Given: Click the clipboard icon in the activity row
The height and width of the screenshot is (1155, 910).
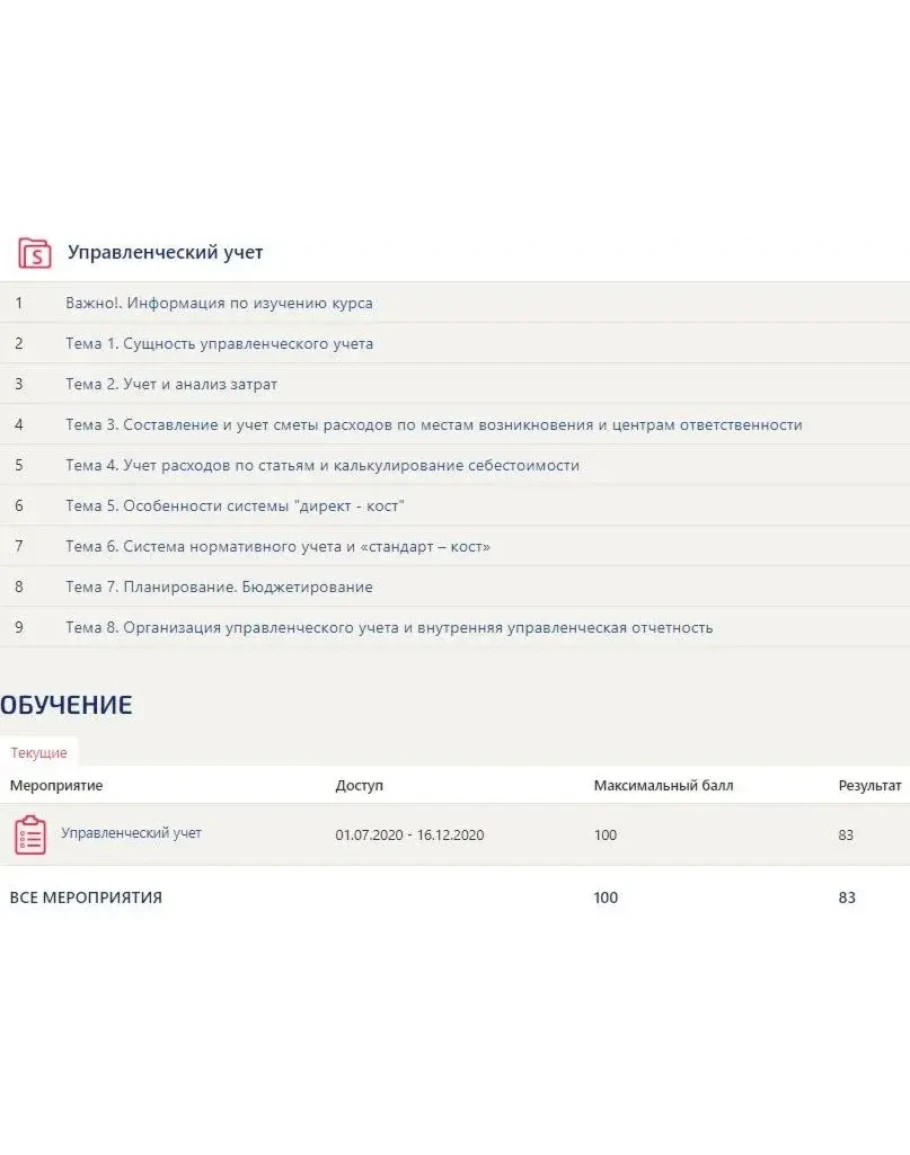Looking at the screenshot, I should tap(31, 835).
